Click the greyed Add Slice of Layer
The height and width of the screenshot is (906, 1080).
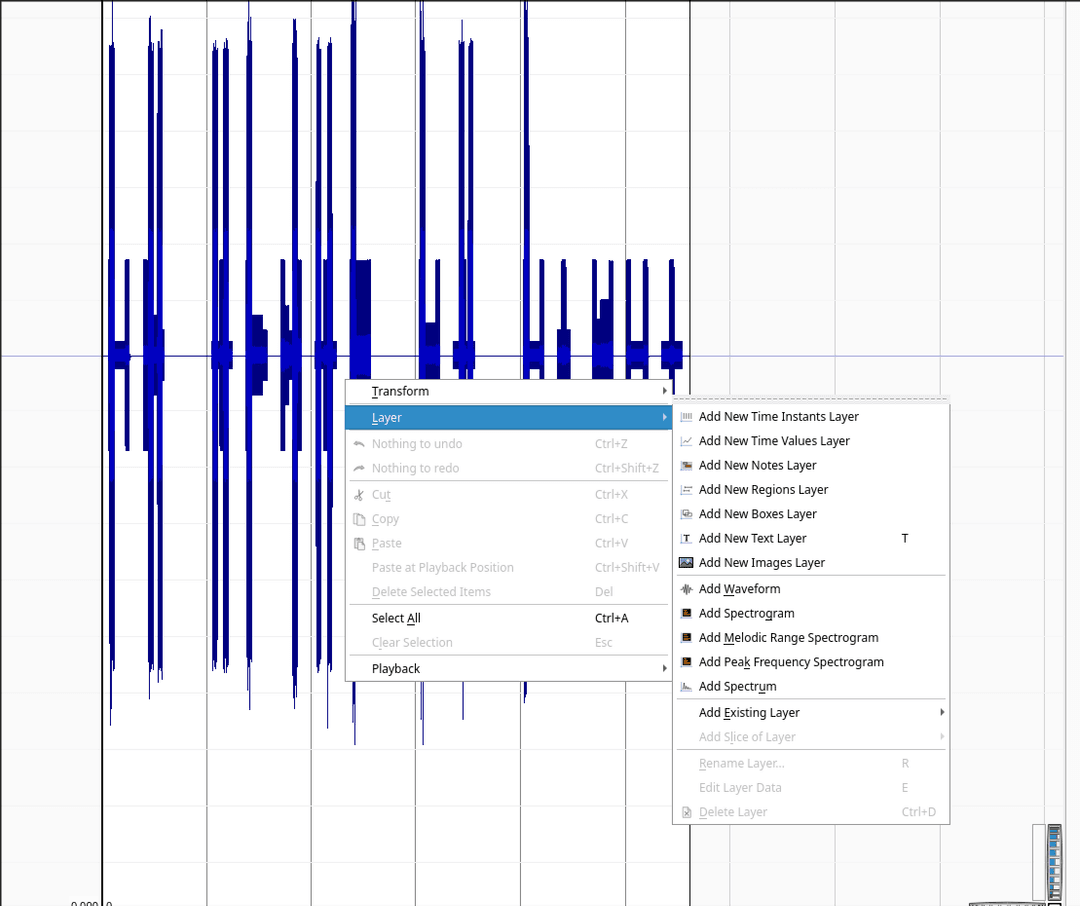tap(811, 737)
